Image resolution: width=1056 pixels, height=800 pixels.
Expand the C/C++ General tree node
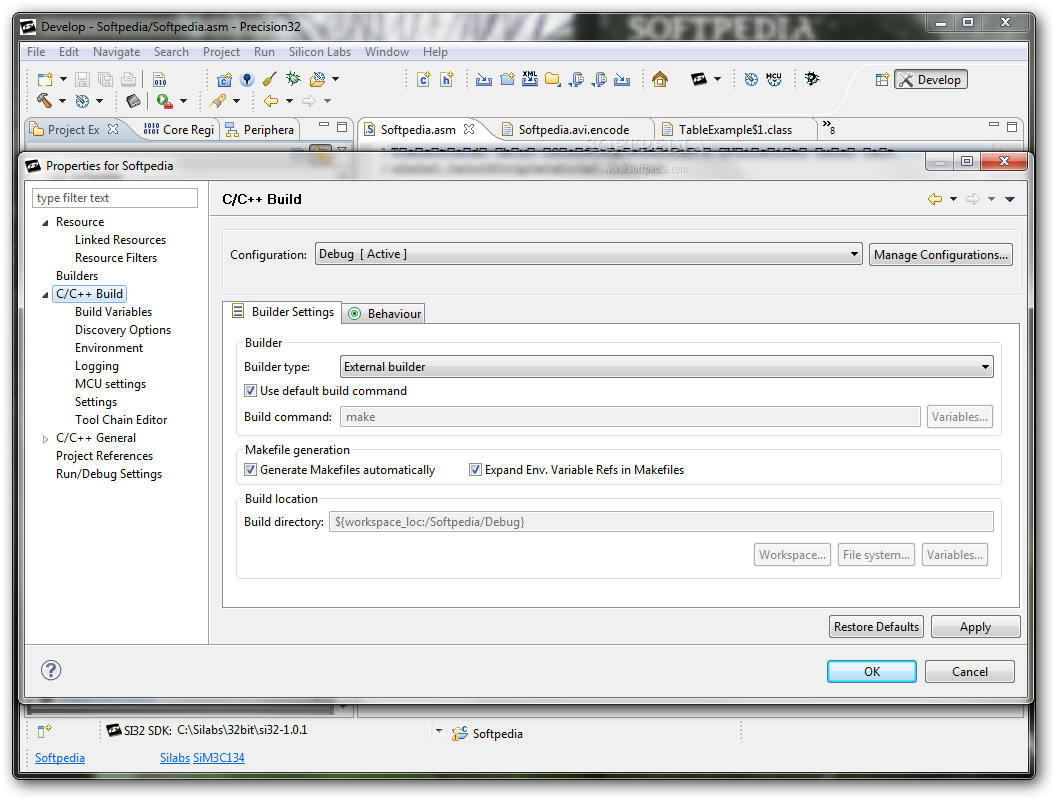point(45,438)
